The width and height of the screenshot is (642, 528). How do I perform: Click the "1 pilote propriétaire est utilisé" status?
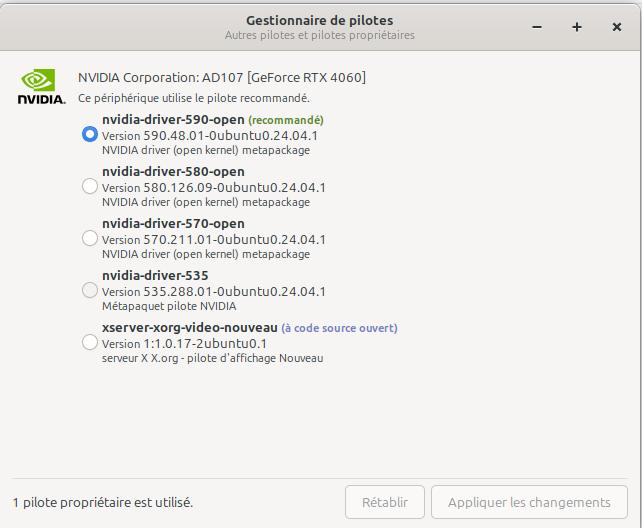pos(103,502)
